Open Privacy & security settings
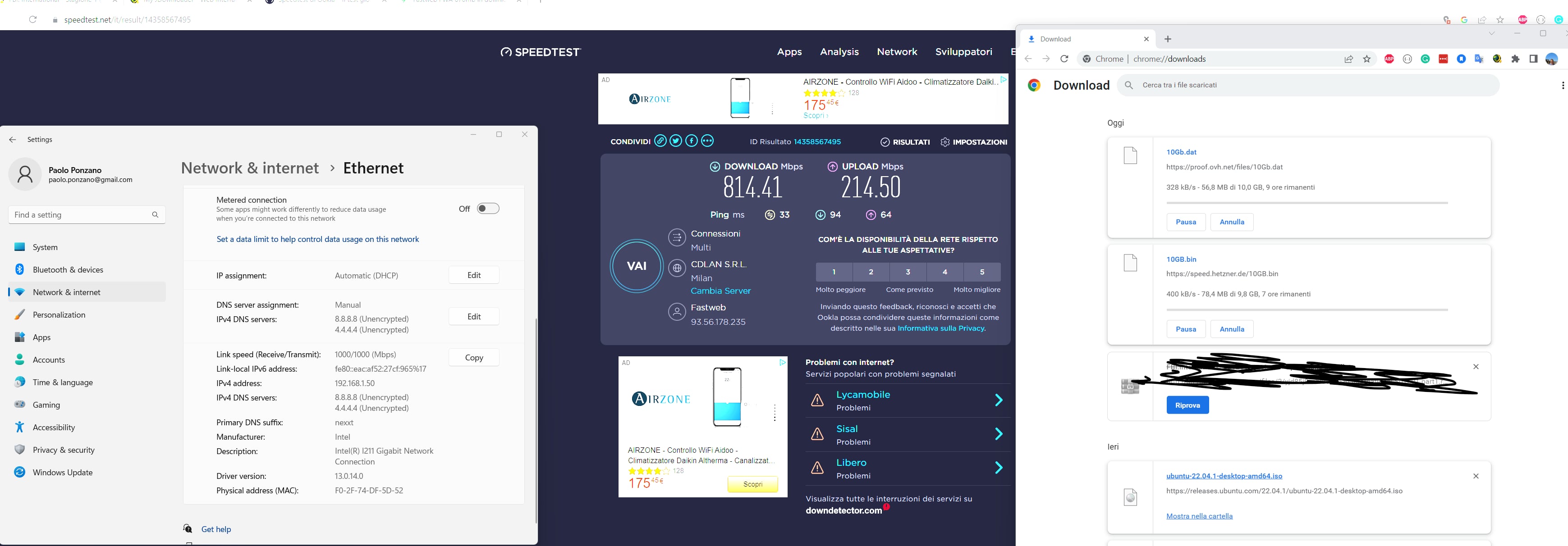The image size is (1568, 546). 87,449
